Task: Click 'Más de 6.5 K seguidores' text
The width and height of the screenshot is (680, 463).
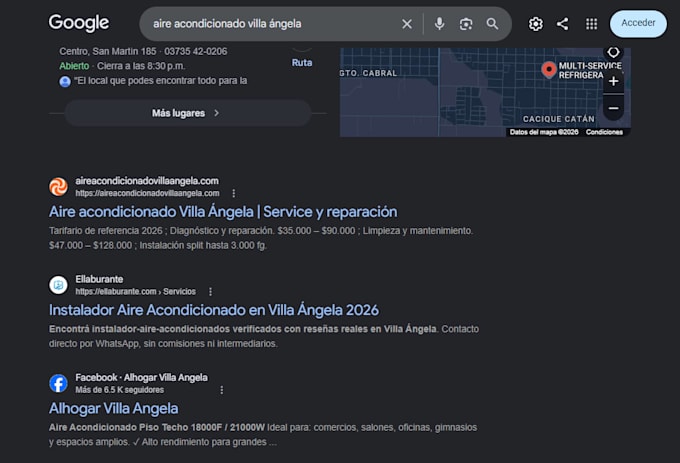Action: click(120, 390)
